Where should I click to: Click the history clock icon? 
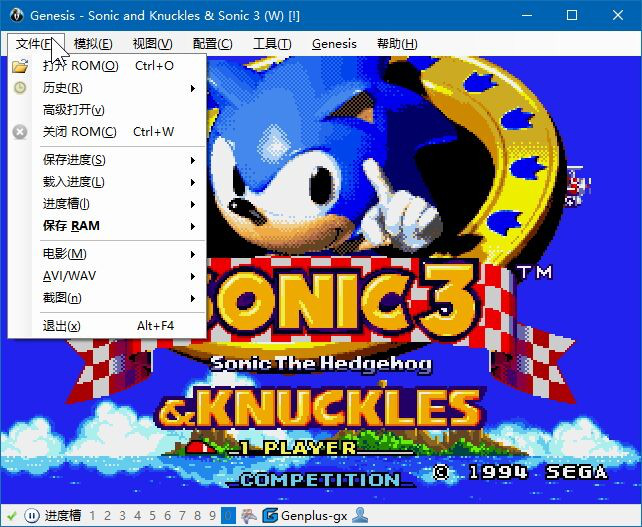(20, 88)
